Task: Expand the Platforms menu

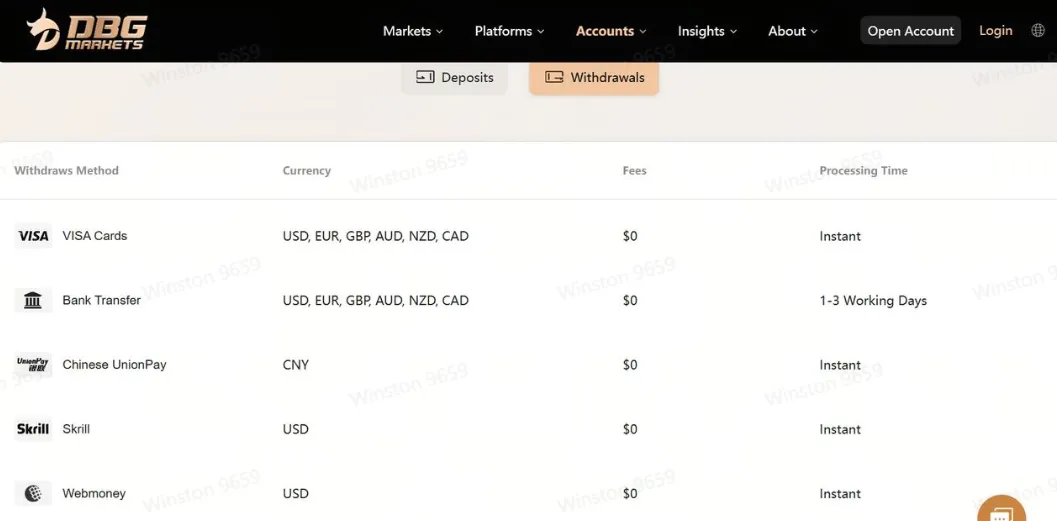Action: point(509,31)
